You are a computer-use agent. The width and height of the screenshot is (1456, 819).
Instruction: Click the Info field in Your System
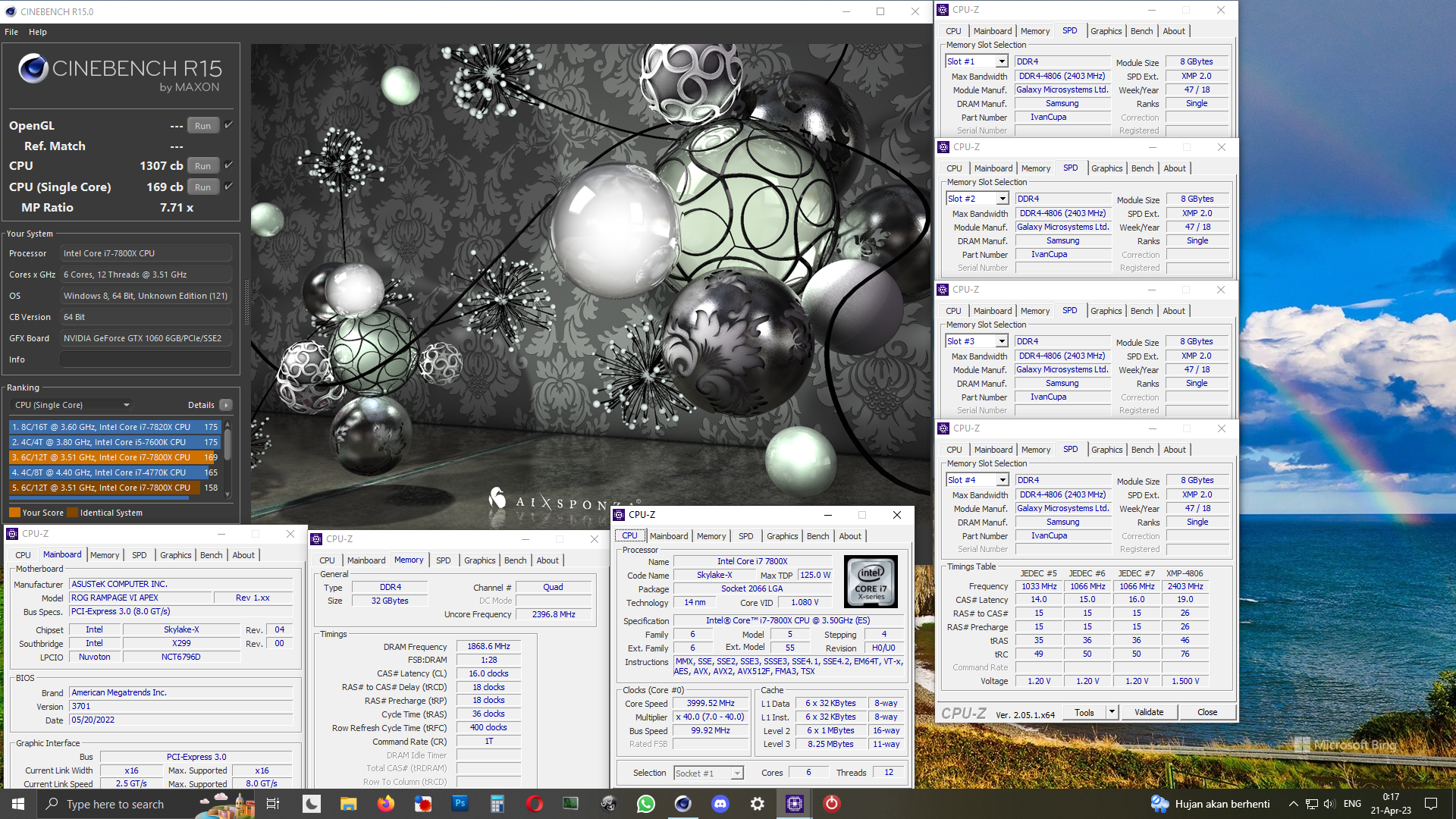(x=146, y=359)
